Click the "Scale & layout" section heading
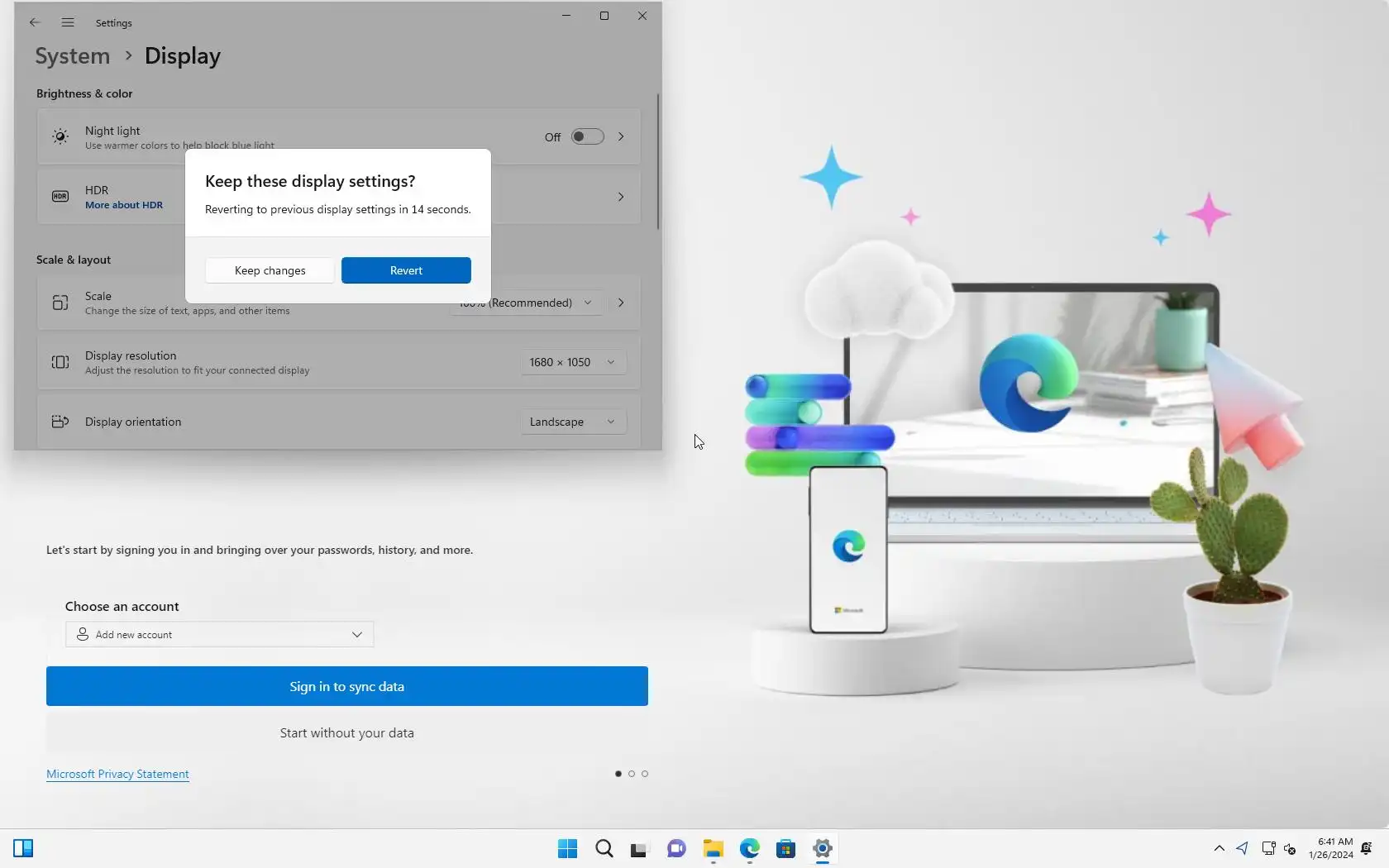Viewport: 1389px width, 868px height. click(74, 260)
